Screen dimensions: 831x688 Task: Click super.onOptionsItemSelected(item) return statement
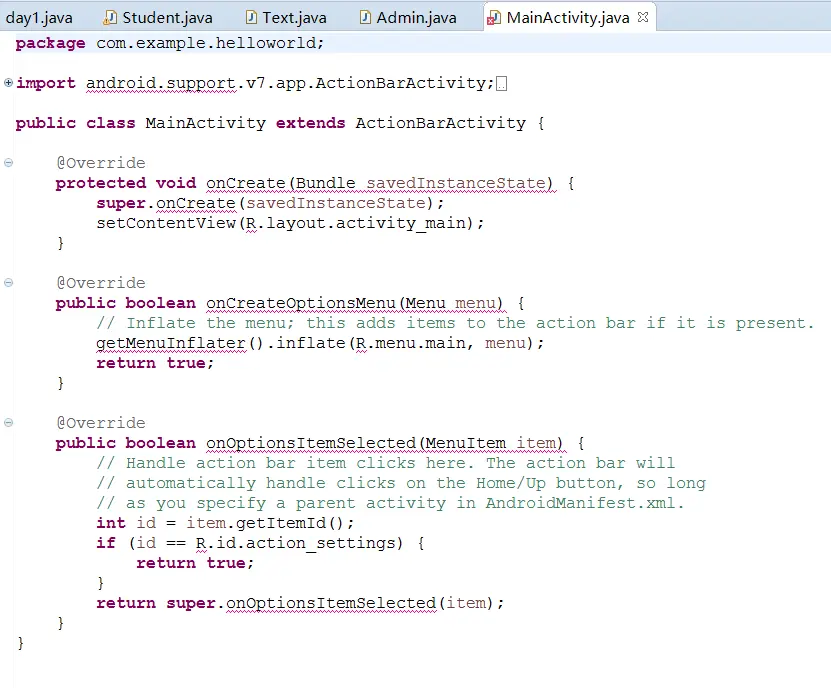coord(300,603)
